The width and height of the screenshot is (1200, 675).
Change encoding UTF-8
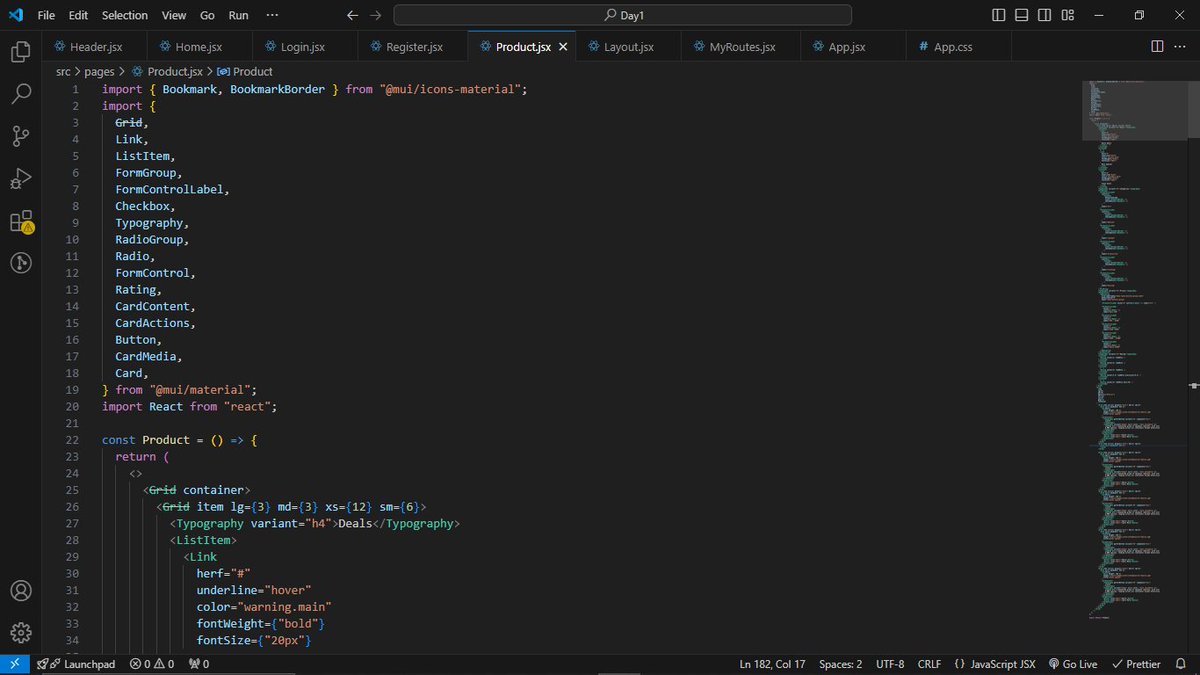point(889,664)
